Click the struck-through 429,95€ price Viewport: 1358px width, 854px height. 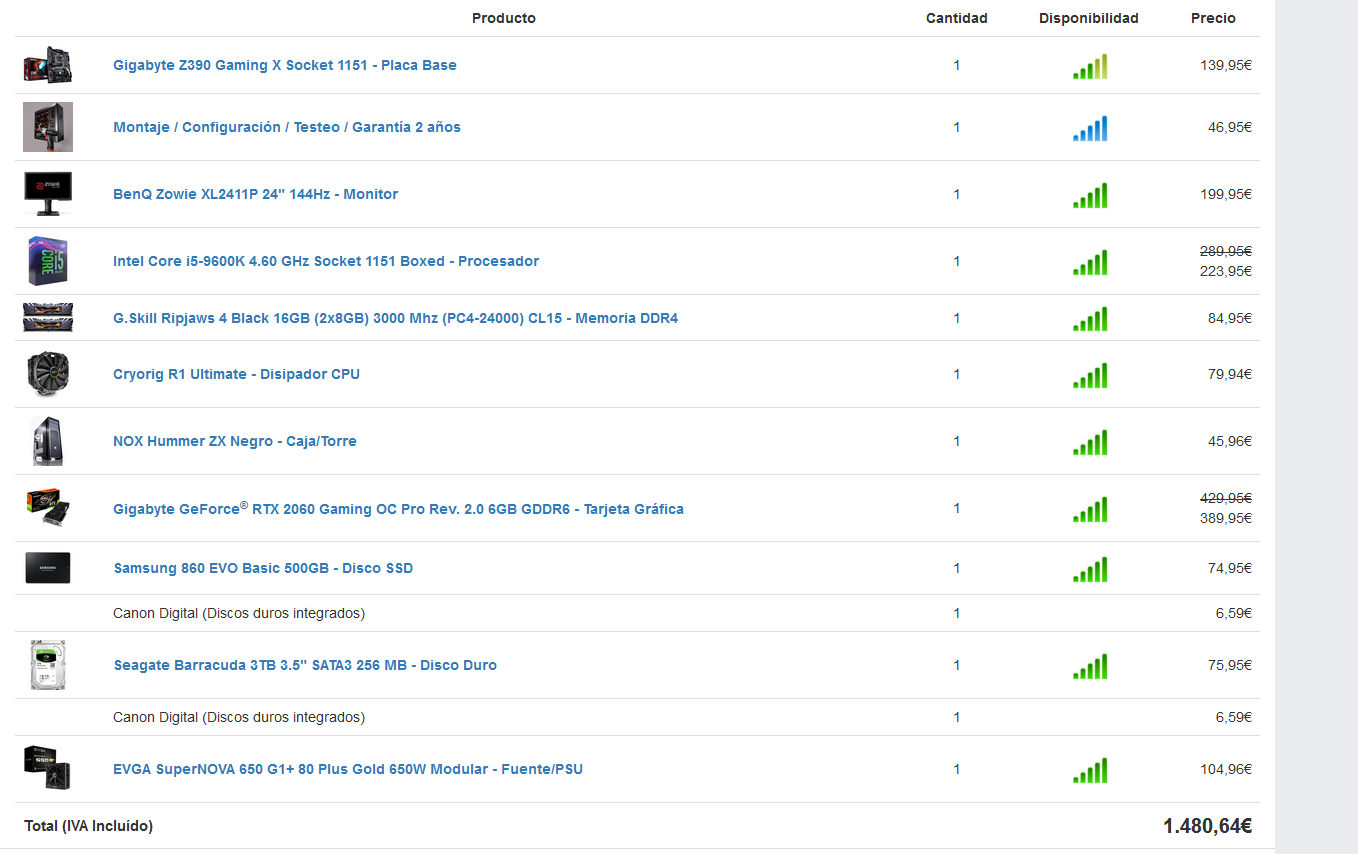(1226, 498)
